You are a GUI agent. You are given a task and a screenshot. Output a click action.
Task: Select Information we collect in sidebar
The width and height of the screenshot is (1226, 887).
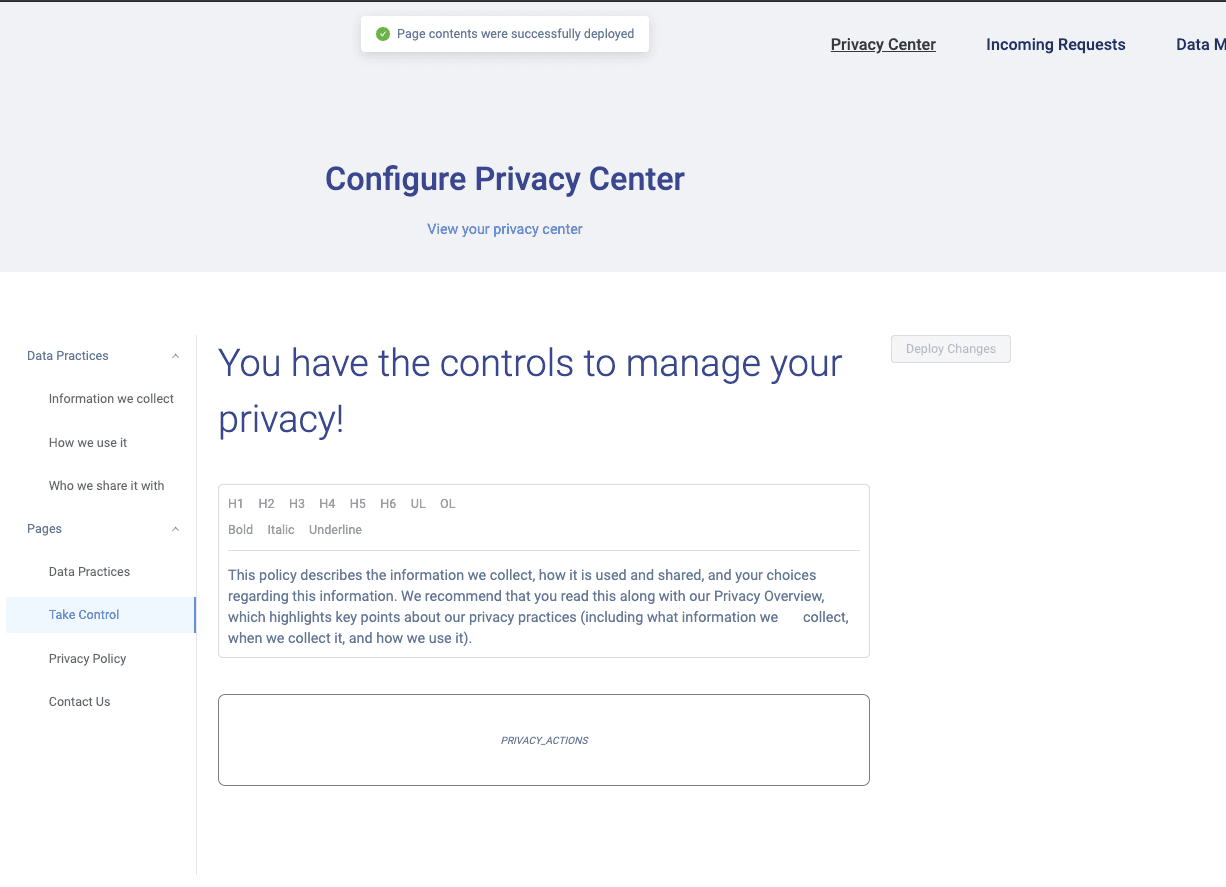(111, 399)
